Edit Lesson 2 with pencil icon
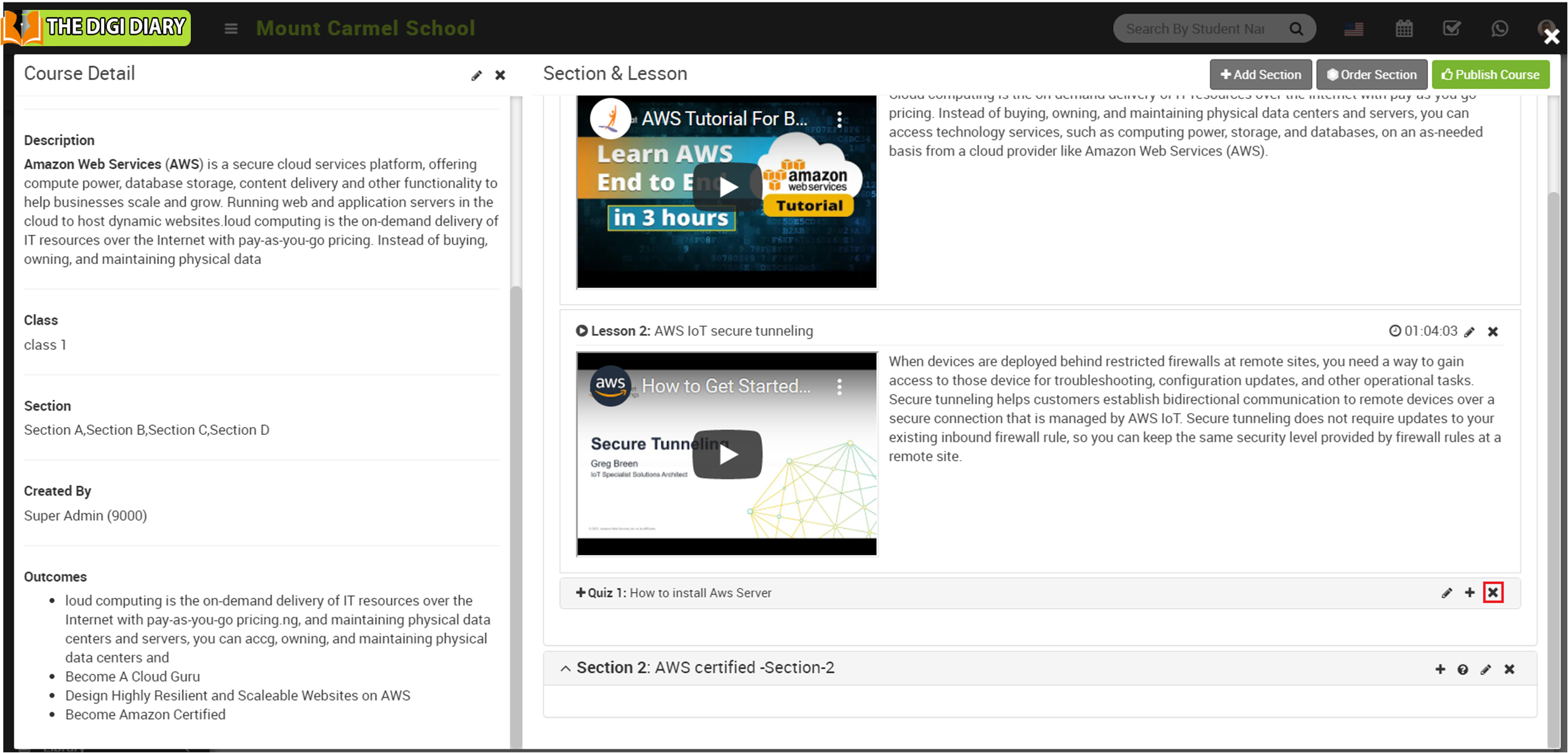 pos(1469,332)
